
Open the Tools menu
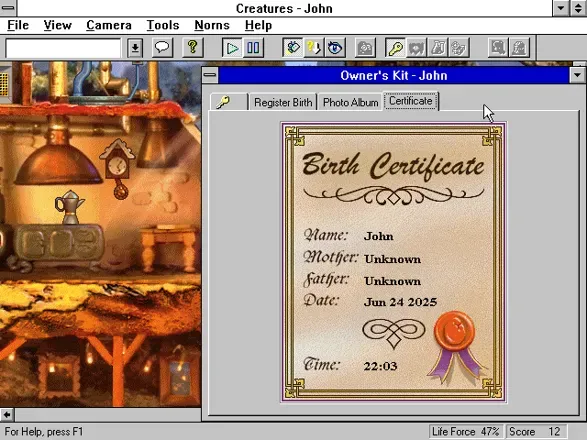[x=163, y=25]
